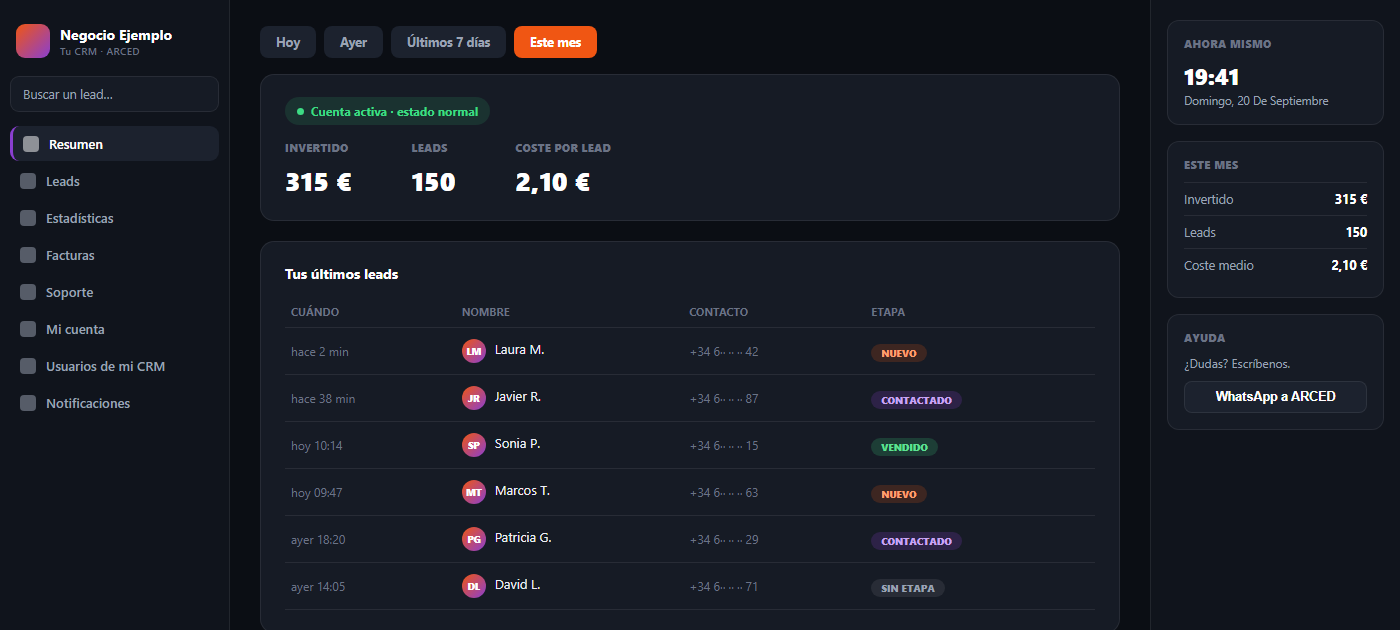
Task: Click the Soporte sidebar icon
Action: [28, 292]
